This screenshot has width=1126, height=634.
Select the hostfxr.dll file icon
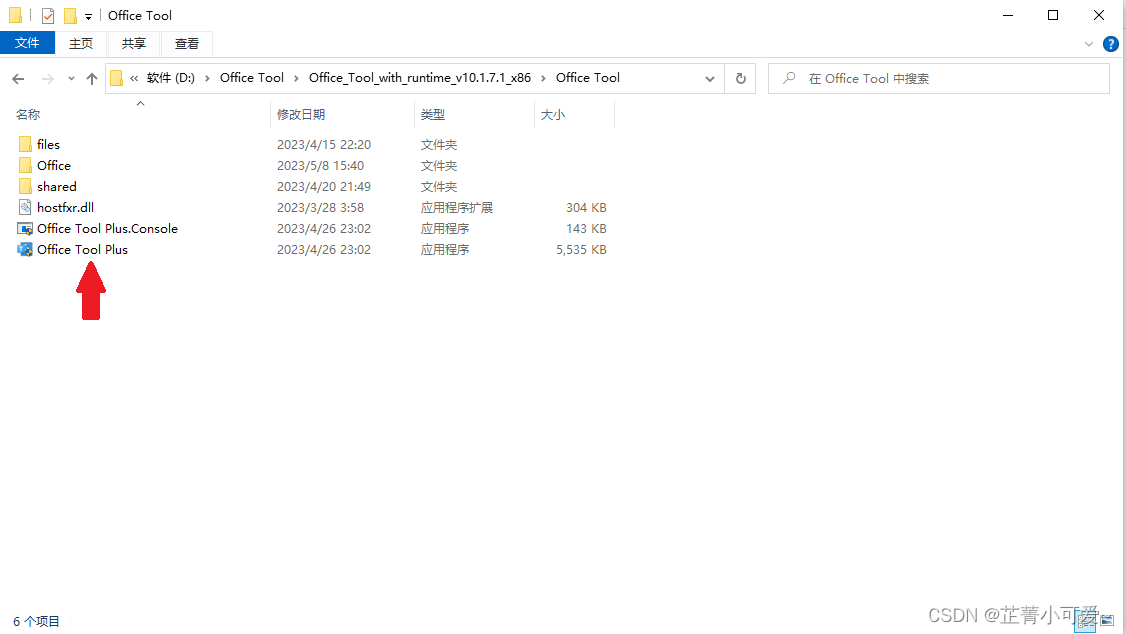click(25, 208)
